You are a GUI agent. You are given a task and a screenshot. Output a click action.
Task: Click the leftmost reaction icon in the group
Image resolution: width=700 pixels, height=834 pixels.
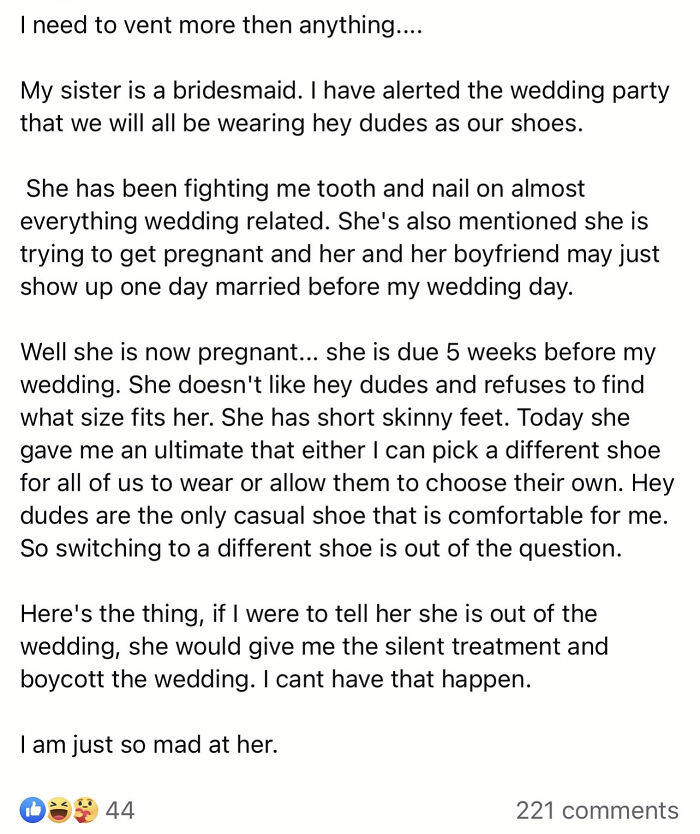click(31, 807)
